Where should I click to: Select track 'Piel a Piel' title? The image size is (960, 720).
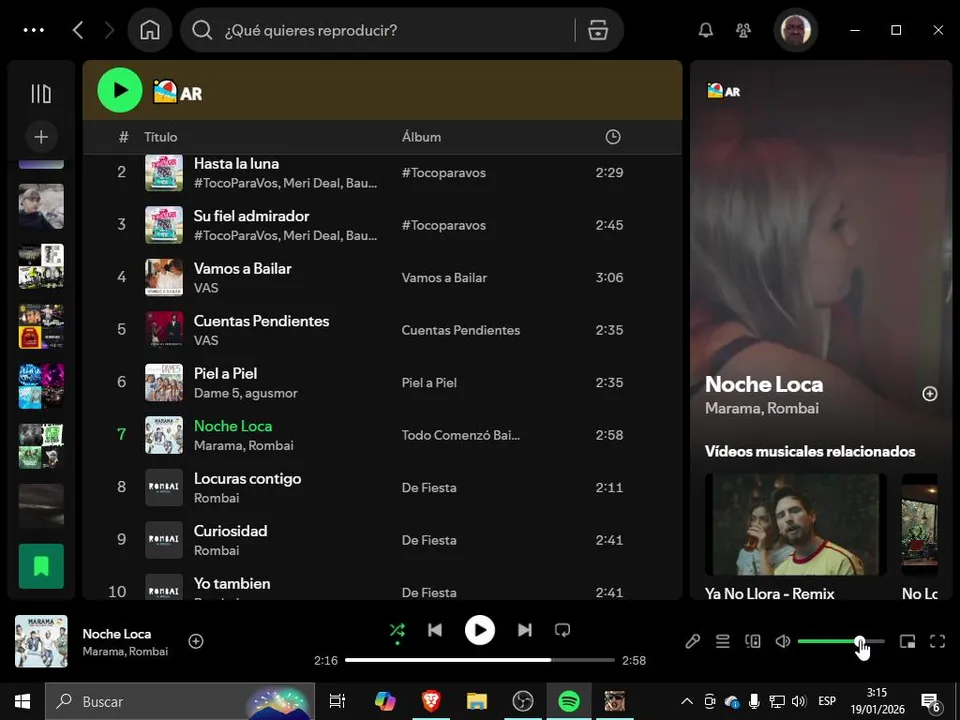(225, 373)
